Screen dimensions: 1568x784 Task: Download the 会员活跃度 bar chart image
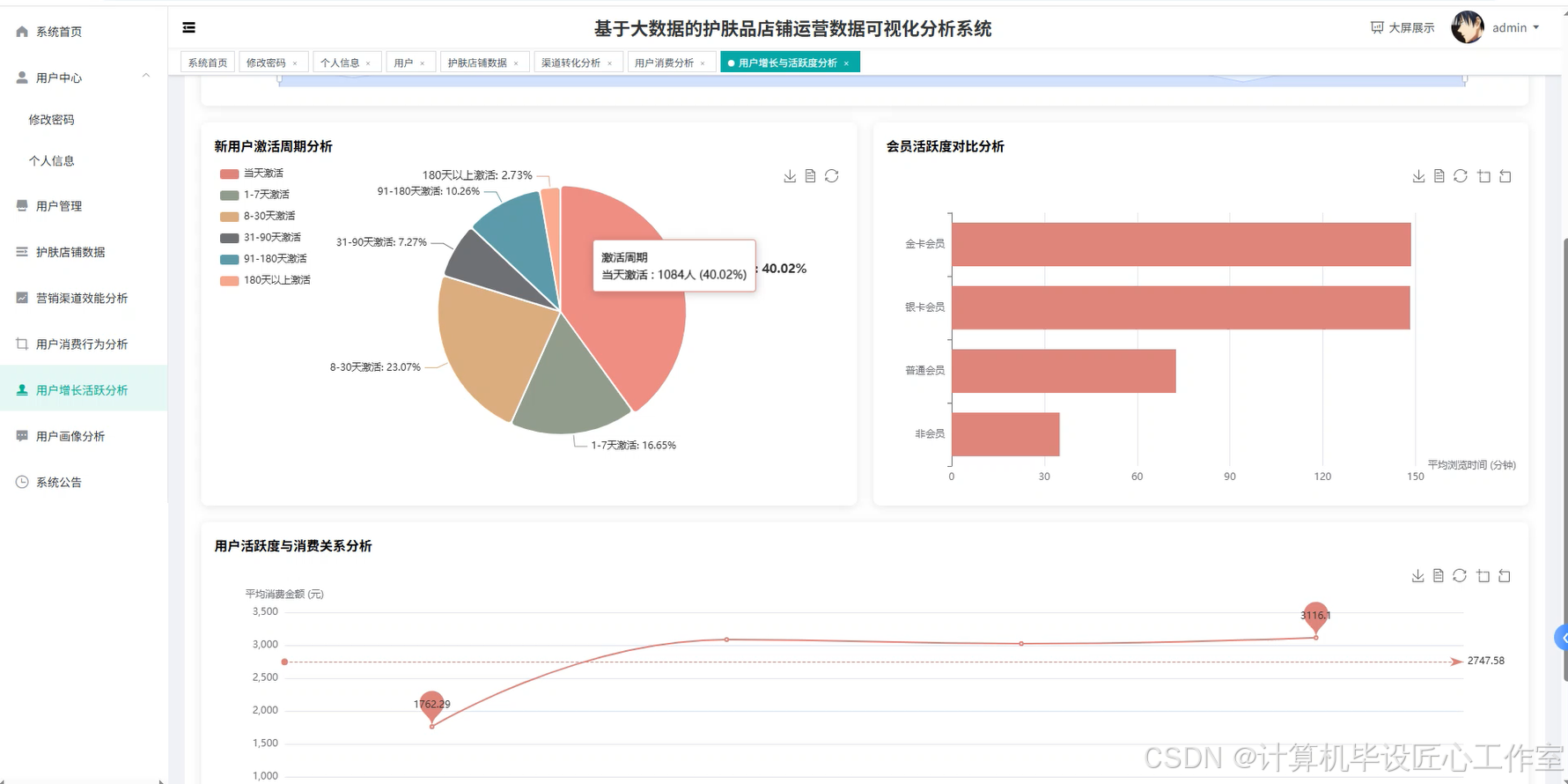(1418, 176)
